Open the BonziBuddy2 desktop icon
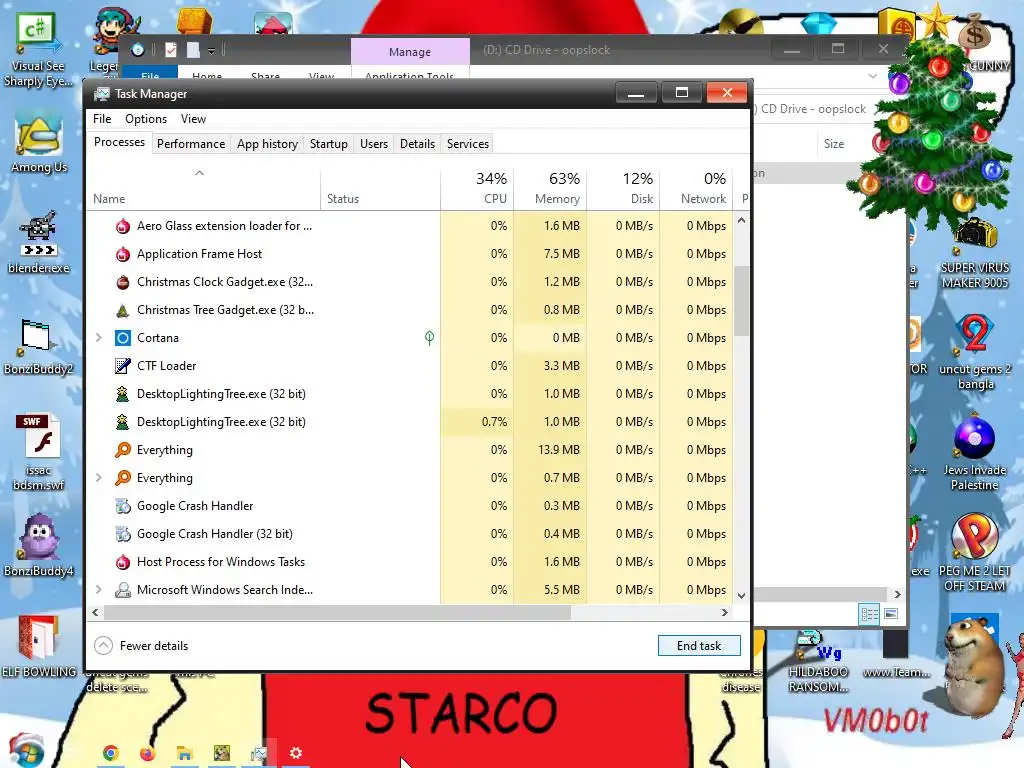The width and height of the screenshot is (1024, 768). point(38,346)
